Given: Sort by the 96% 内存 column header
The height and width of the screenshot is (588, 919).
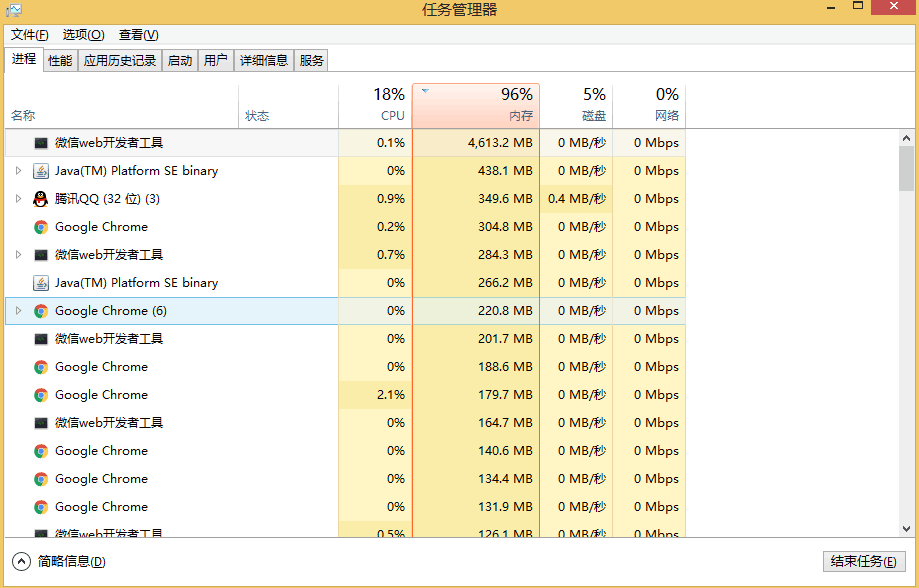Looking at the screenshot, I should [476, 106].
